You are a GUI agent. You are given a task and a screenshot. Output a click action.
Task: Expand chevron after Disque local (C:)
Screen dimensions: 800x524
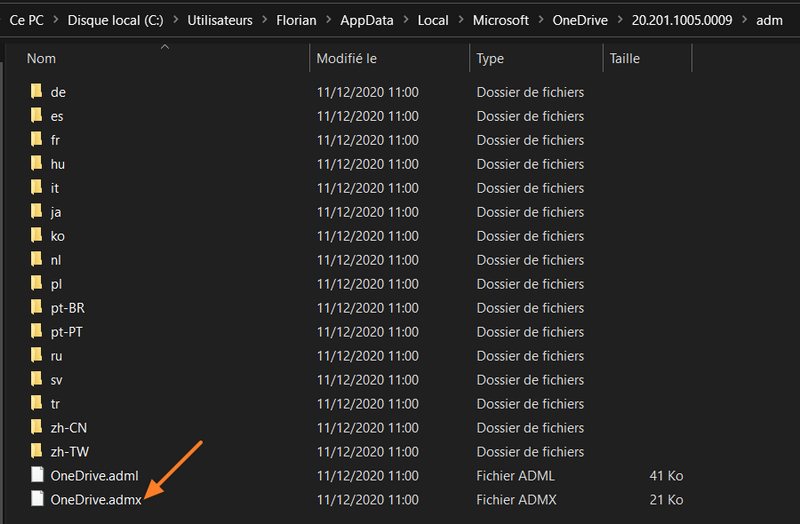[x=176, y=20]
